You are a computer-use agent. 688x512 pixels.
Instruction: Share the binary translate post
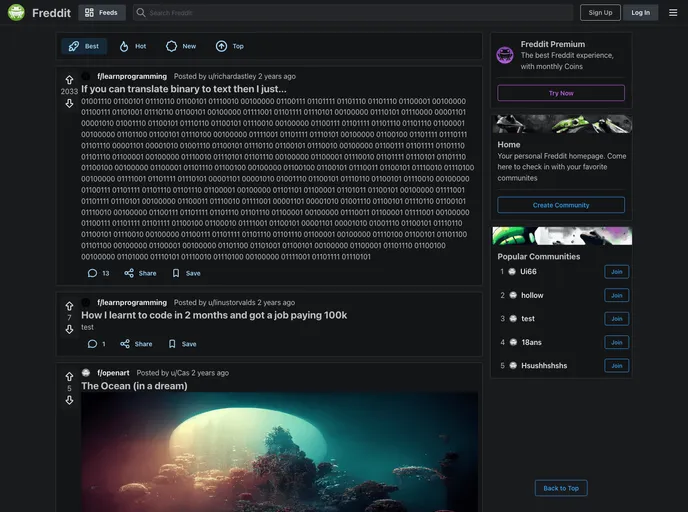pos(140,273)
